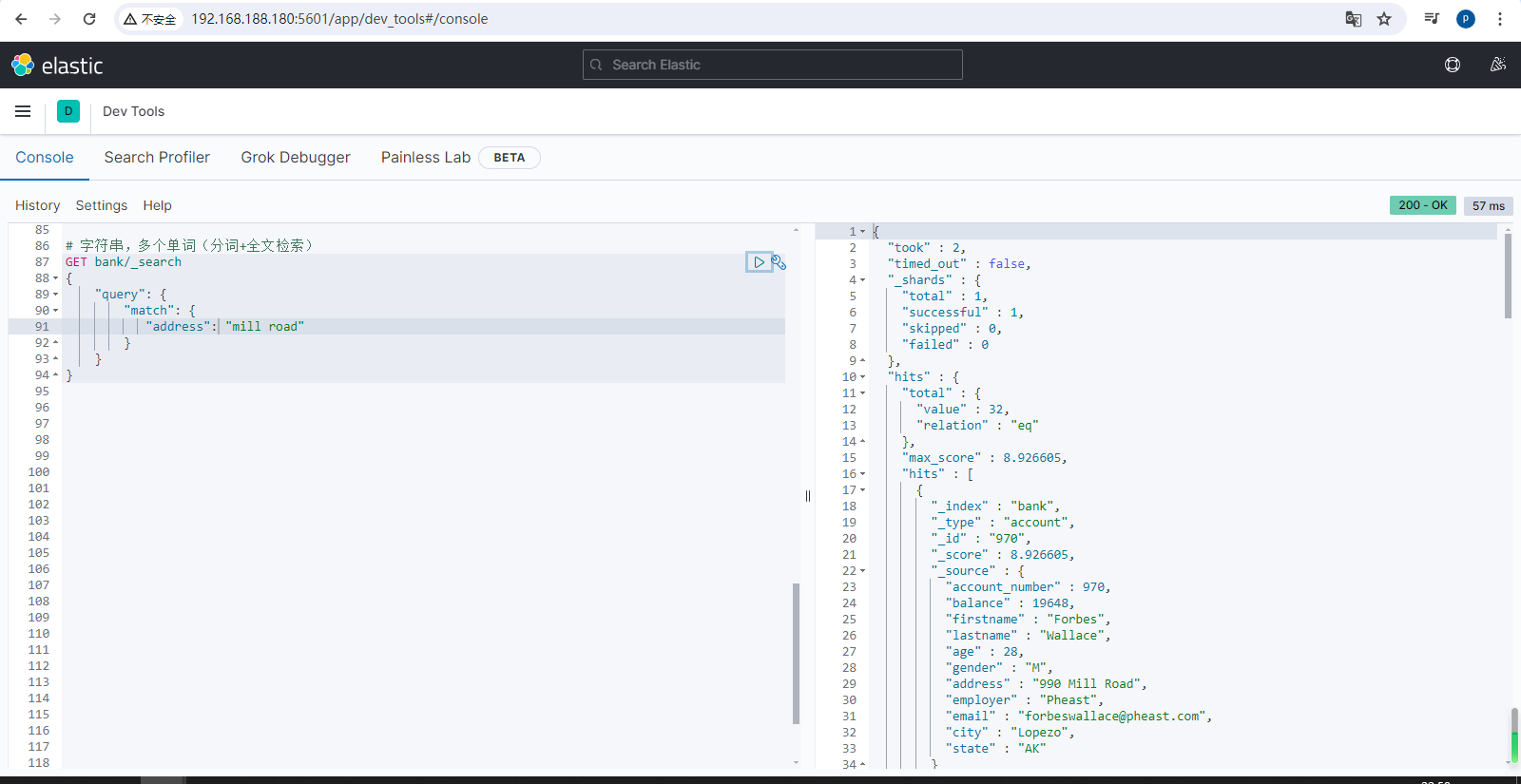Viewport: 1521px width, 784px height.
Task: Collapse first hit object at output line 17
Action: (863, 490)
